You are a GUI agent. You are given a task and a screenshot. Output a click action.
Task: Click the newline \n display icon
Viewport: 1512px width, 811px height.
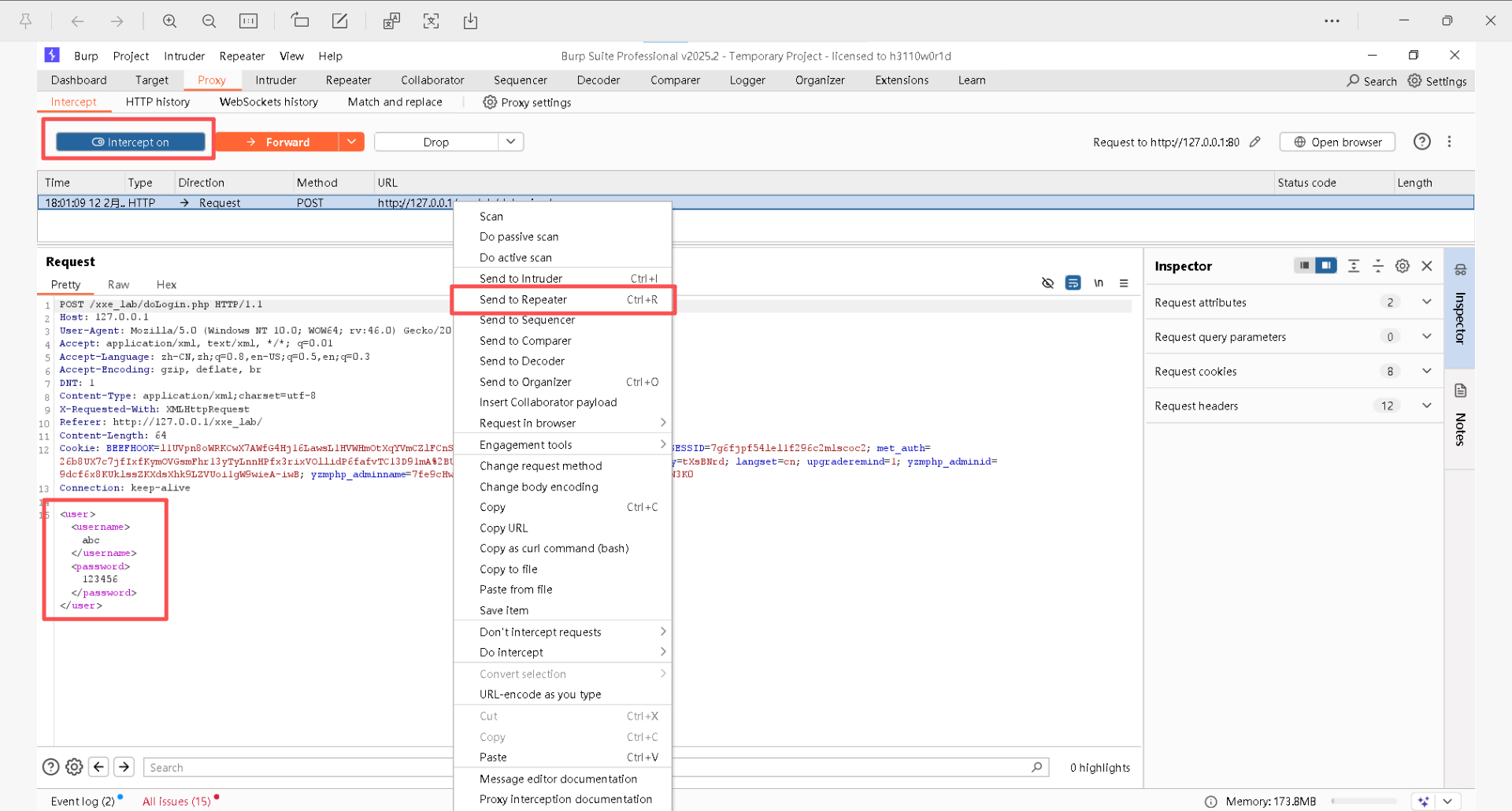tap(1099, 283)
